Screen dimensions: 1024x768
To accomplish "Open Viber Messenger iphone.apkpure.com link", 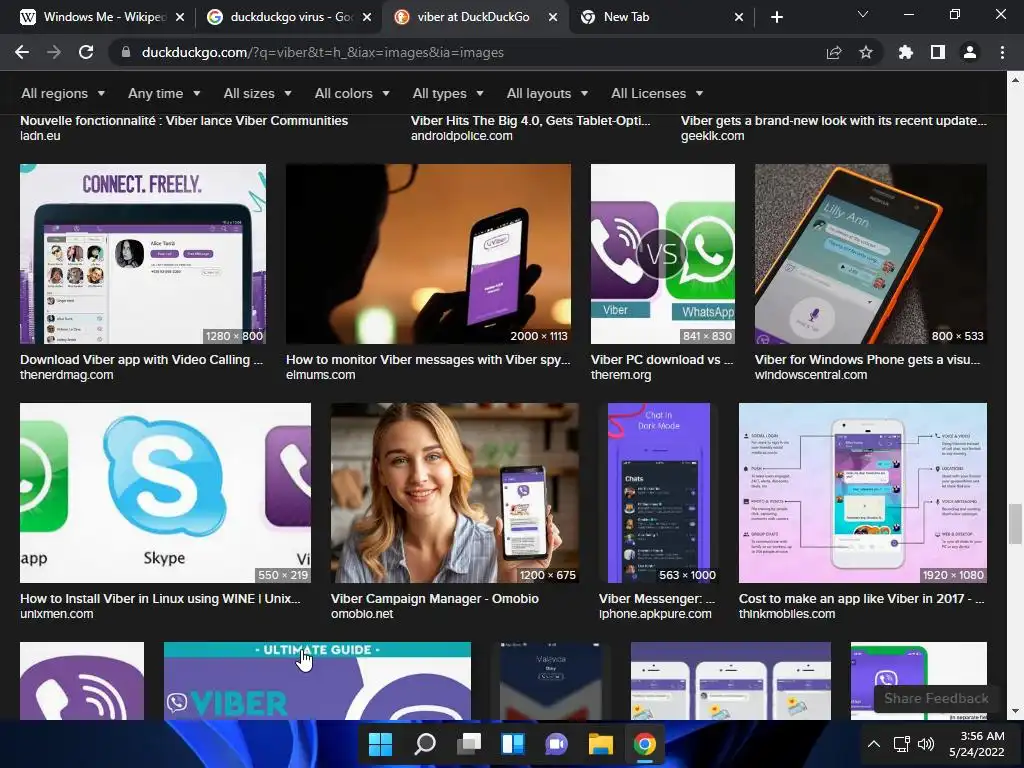I will 656,599.
